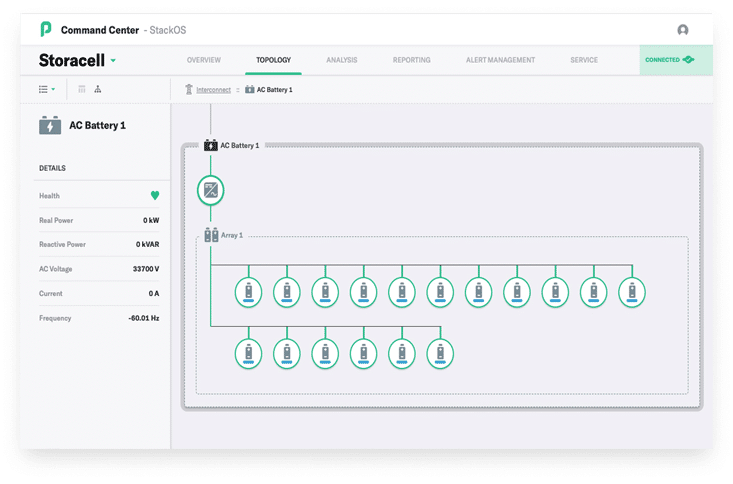Click the Command Center title text
The height and width of the screenshot is (484, 733).
pyautogui.click(x=100, y=30)
